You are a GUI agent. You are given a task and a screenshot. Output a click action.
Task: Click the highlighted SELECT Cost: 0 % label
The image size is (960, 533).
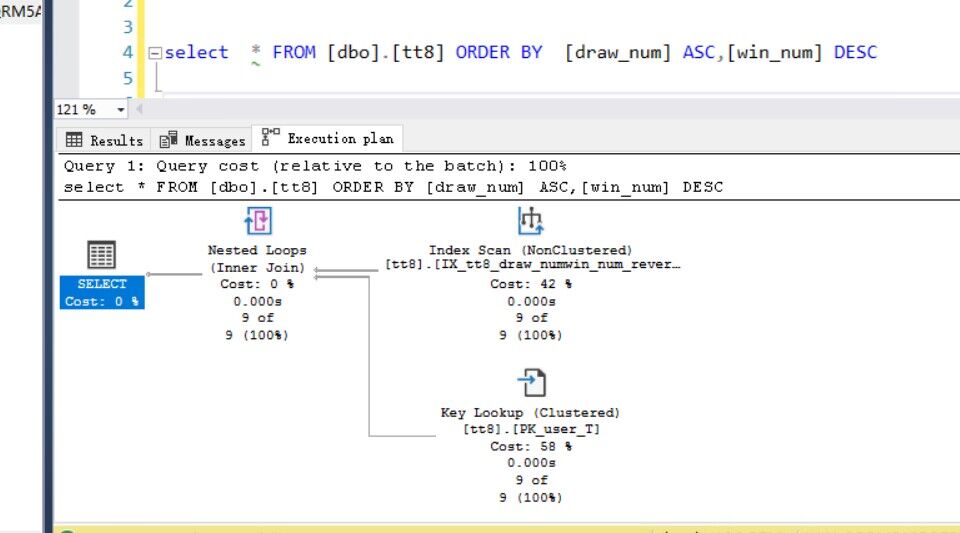102,293
